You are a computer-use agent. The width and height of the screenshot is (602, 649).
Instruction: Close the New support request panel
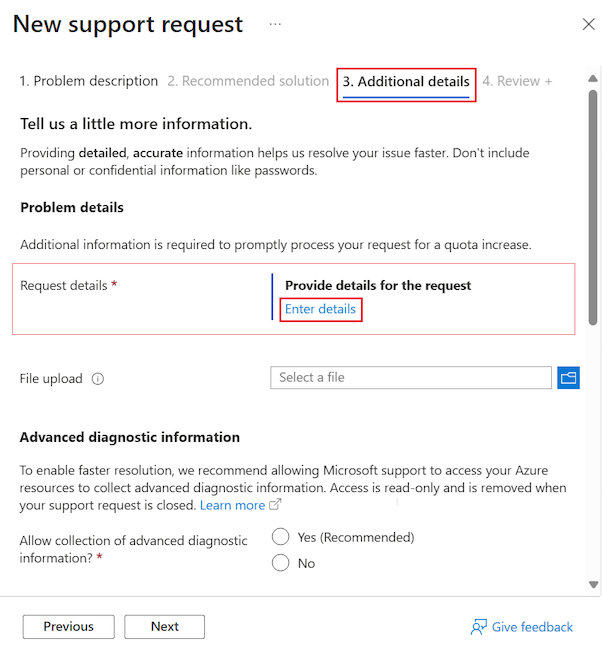pyautogui.click(x=589, y=23)
